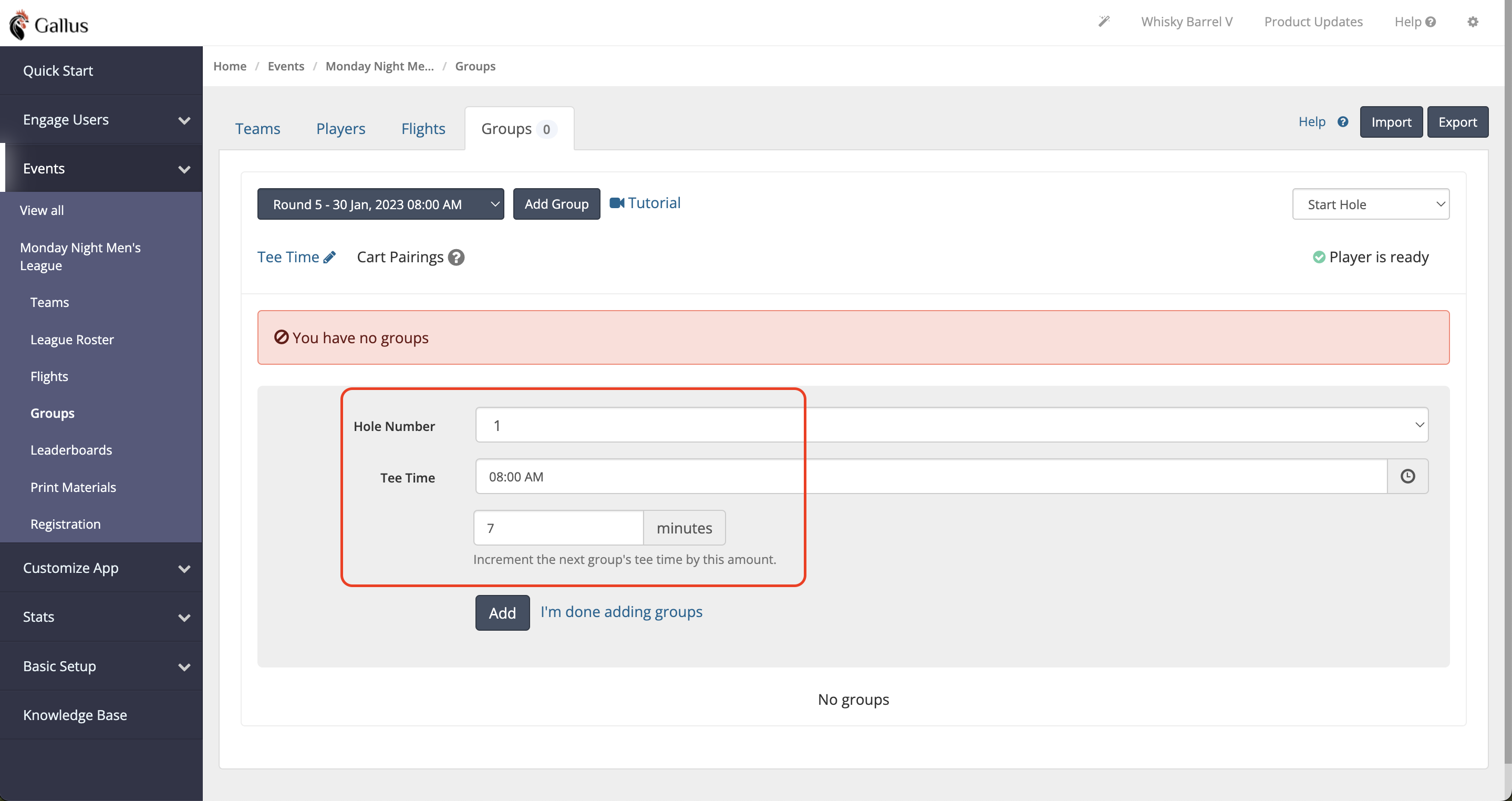Switch to the Teams tab
1512x801 pixels.
tap(257, 129)
